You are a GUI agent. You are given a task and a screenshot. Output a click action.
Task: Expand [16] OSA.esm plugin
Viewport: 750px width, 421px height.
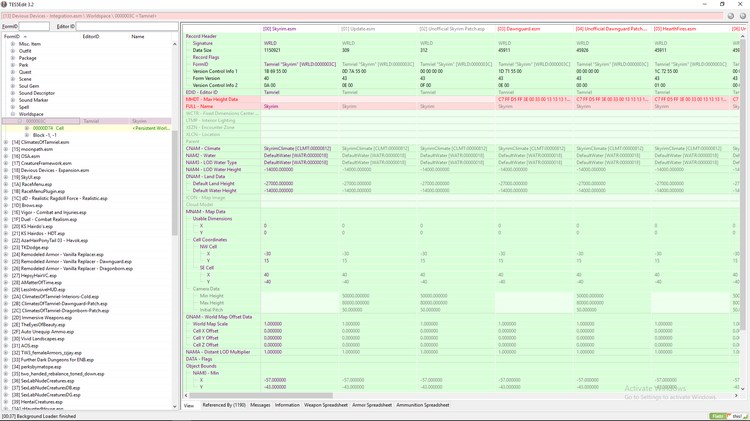[6, 156]
